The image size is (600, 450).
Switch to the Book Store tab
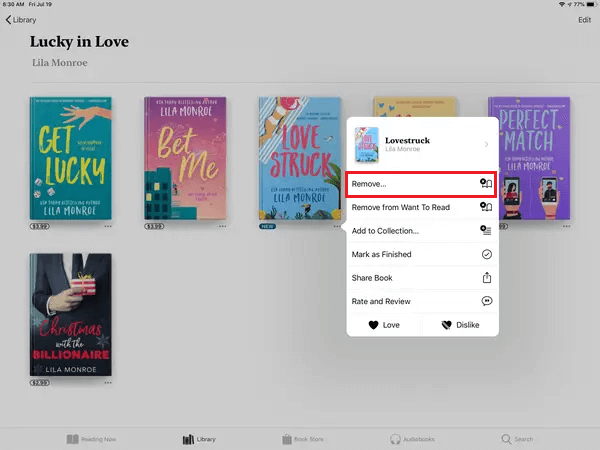[301, 439]
